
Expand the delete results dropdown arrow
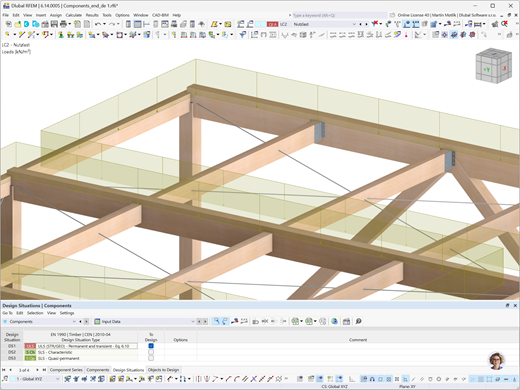pyautogui.click(x=381, y=24)
